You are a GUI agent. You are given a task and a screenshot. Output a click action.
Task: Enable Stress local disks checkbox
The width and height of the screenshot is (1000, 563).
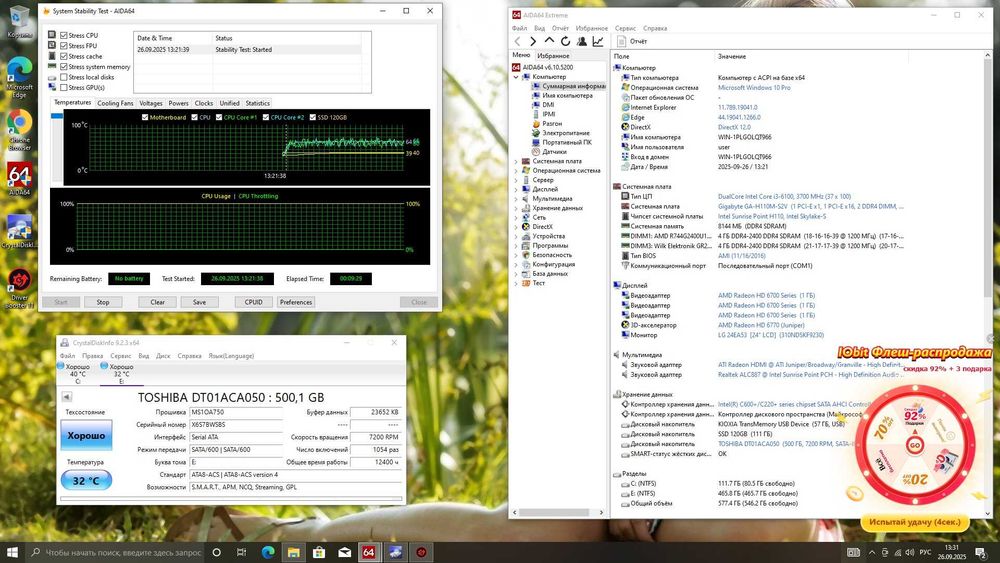point(64,77)
